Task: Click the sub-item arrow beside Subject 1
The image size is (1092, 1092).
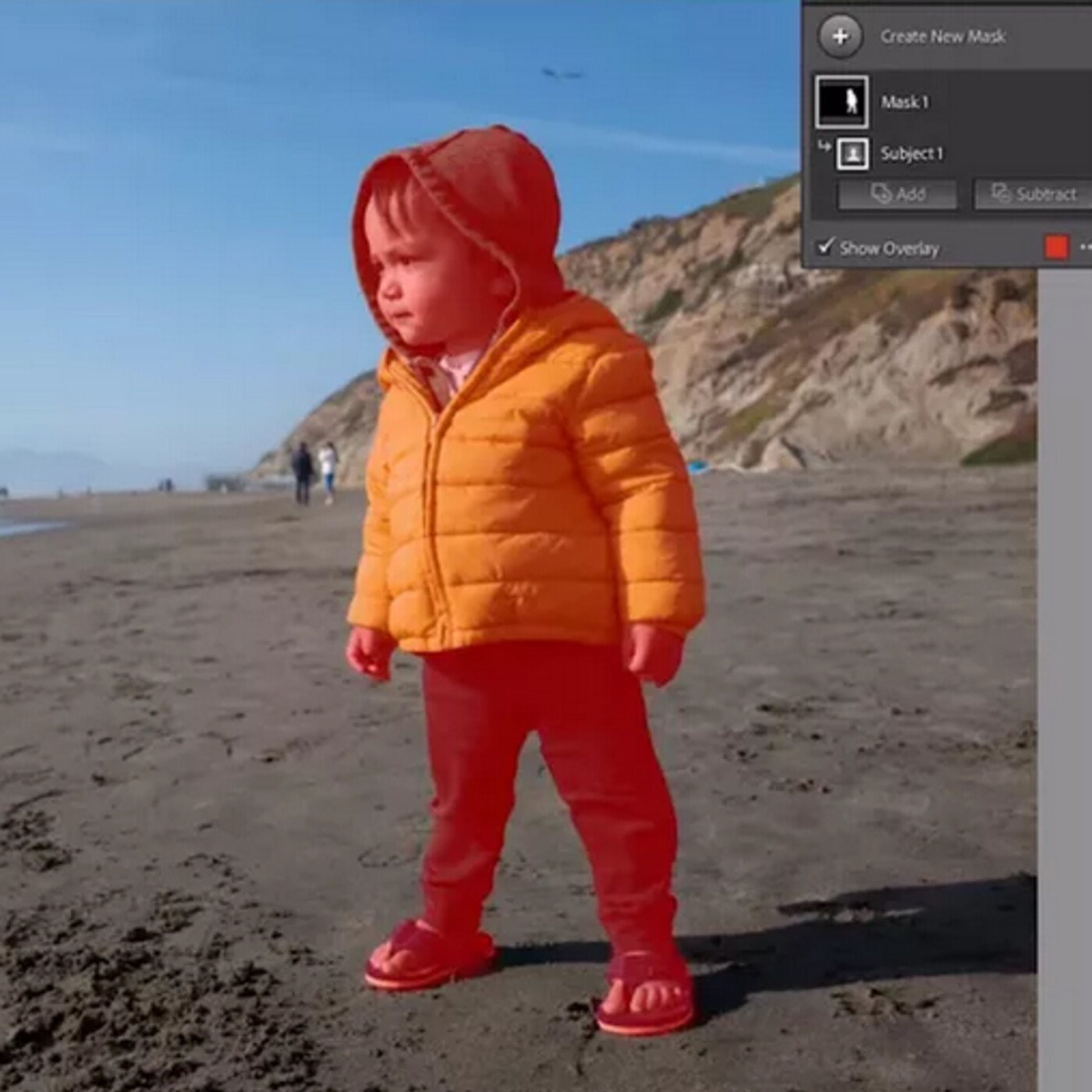Action: 824,146
